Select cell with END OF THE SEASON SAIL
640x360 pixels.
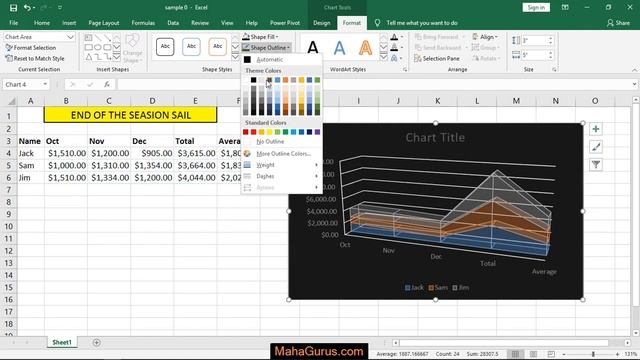tap(131, 115)
